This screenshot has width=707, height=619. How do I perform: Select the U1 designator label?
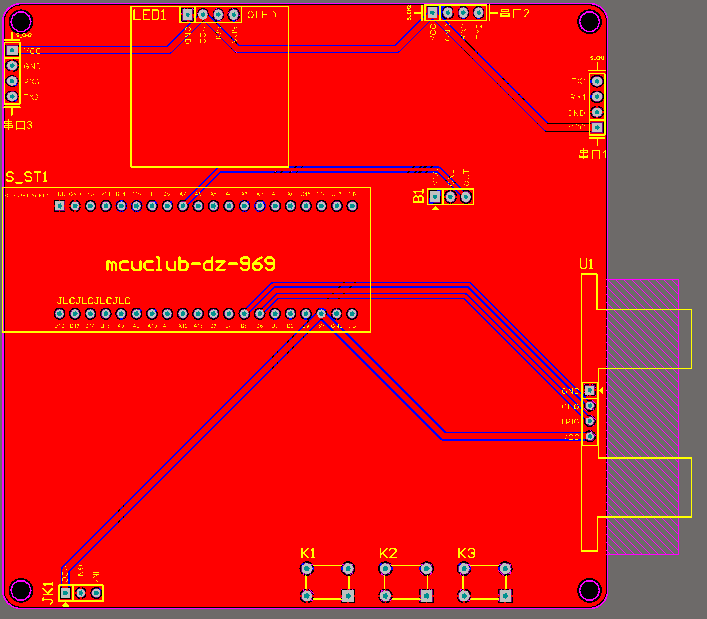pos(586,264)
